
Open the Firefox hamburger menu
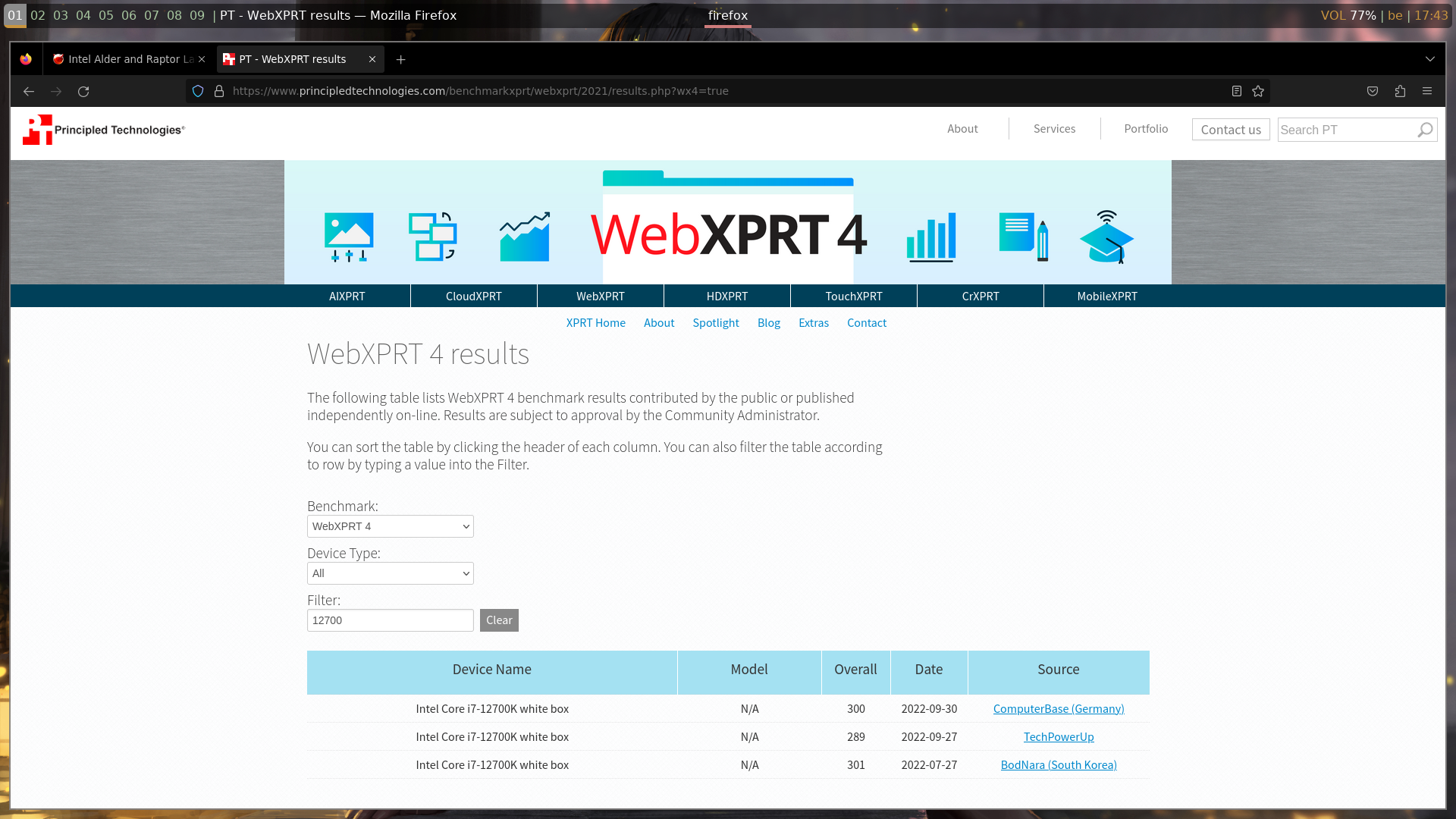(1427, 91)
